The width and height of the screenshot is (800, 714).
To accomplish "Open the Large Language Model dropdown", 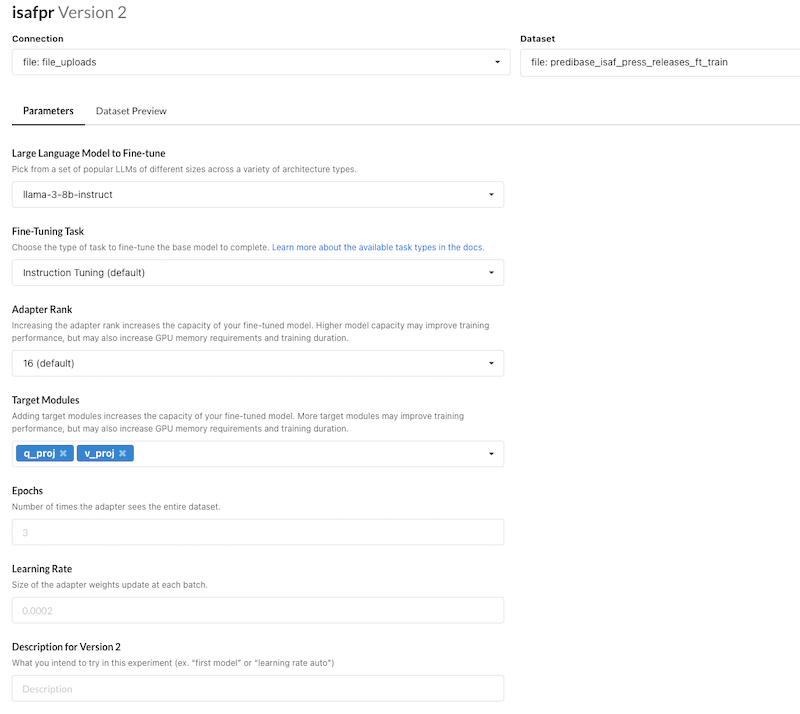I will point(257,194).
